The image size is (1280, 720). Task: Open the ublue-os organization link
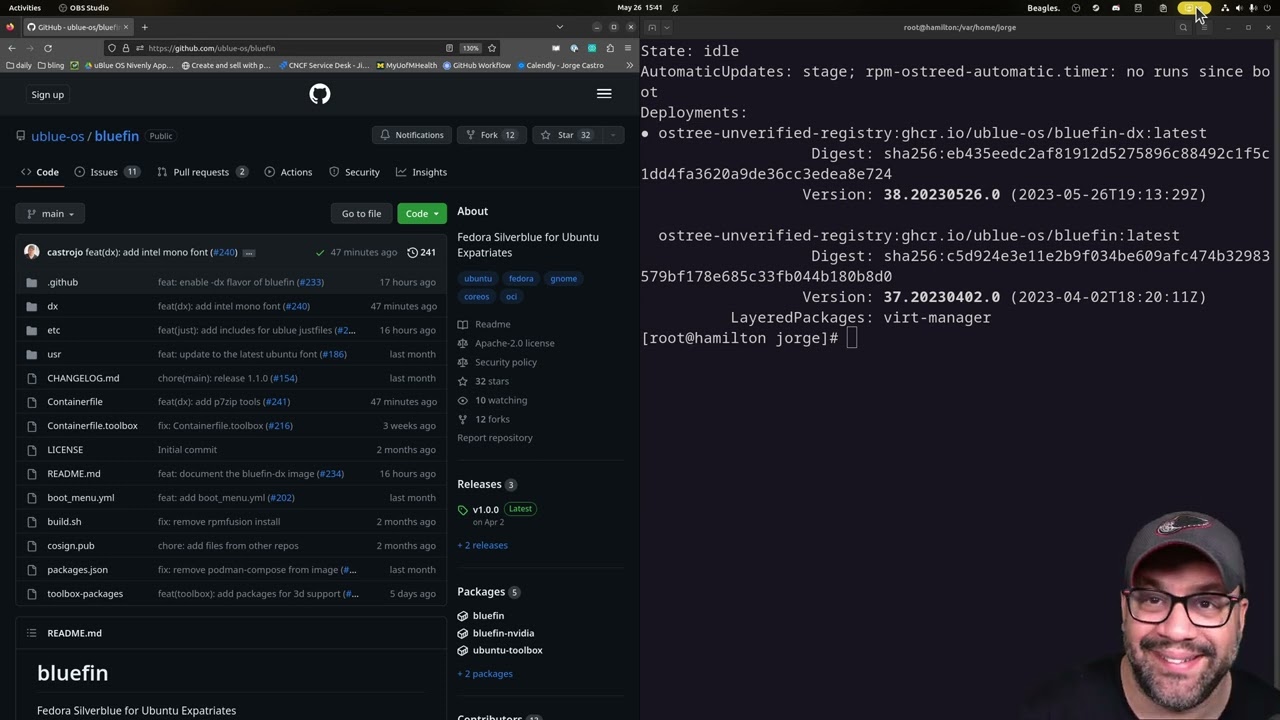(58, 136)
